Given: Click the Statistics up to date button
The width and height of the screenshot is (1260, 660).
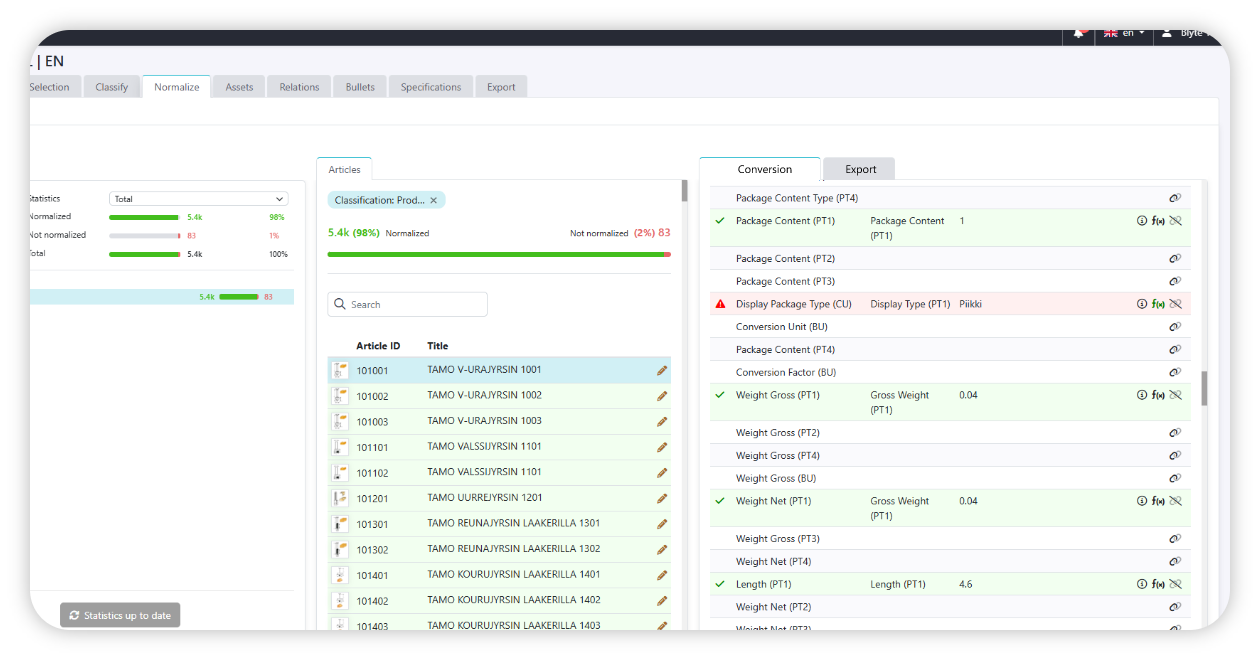Looking at the screenshot, I should 120,615.
